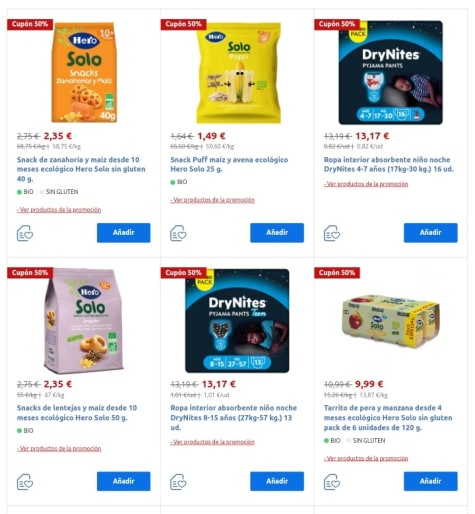Open Tarrito de pera y manzana title link
This screenshot has width=475, height=514.
pyautogui.click(x=388, y=417)
